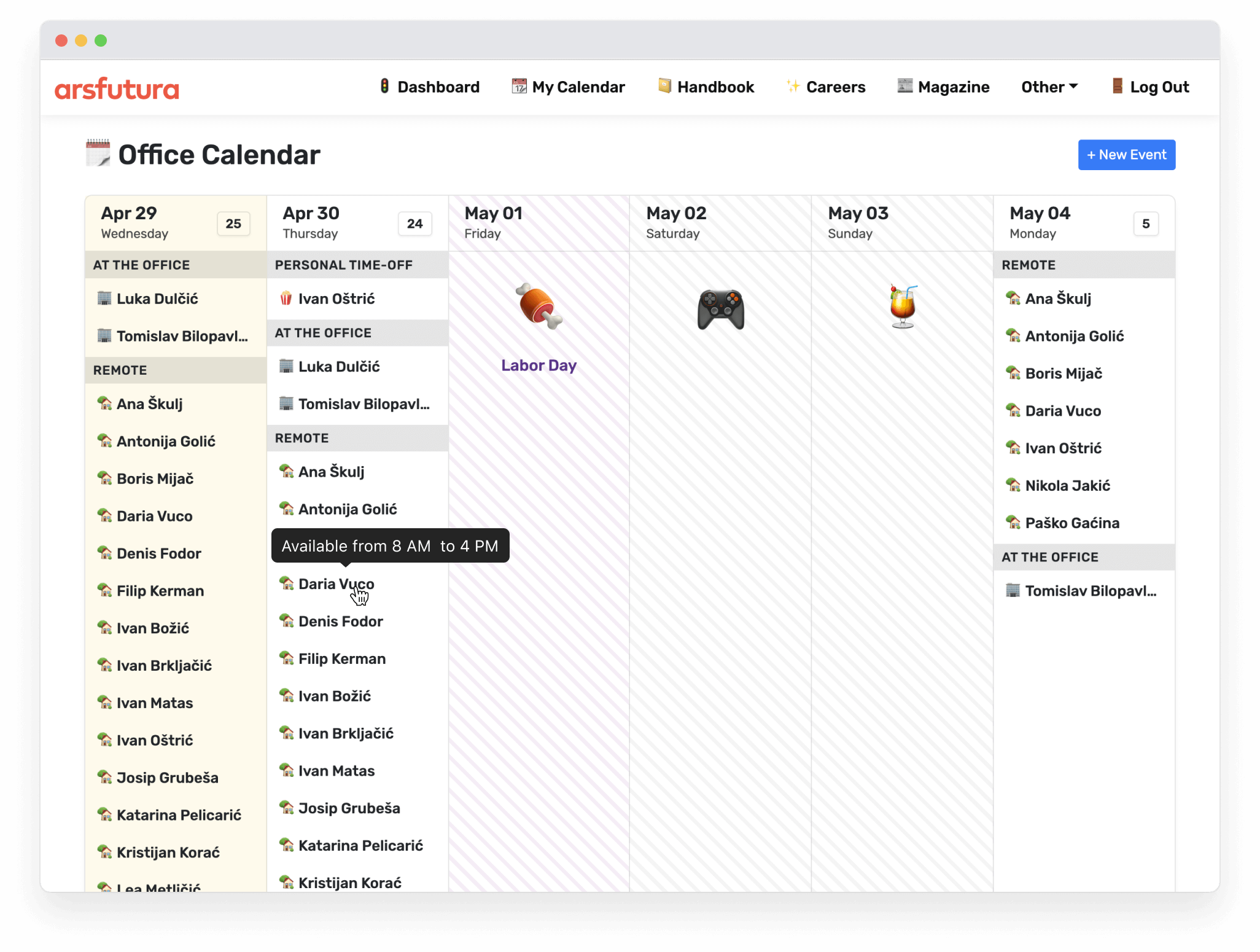Click office building icon beside Luka Dulčić on Apr 29
Image resolution: width=1260 pixels, height=952 pixels.
pos(104,298)
